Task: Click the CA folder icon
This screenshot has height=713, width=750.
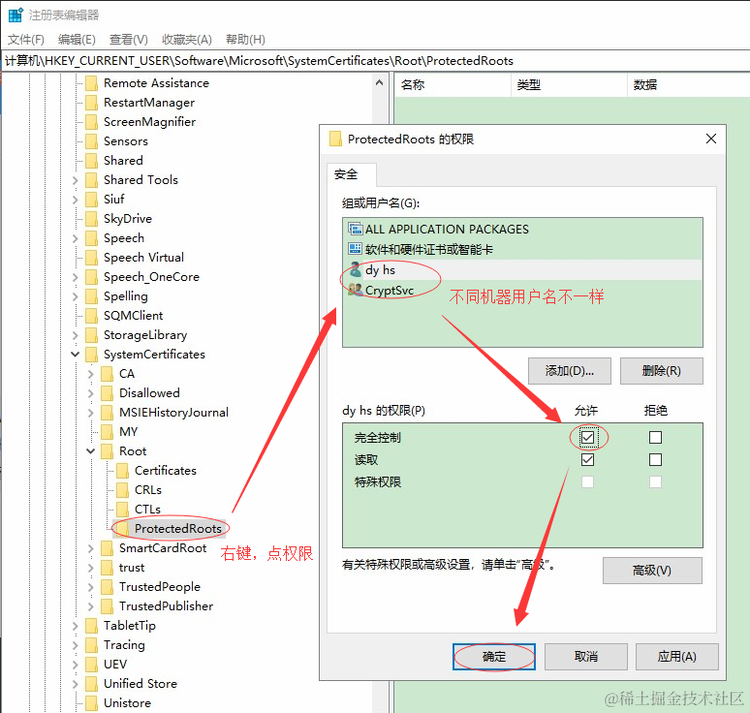Action: tap(107, 373)
